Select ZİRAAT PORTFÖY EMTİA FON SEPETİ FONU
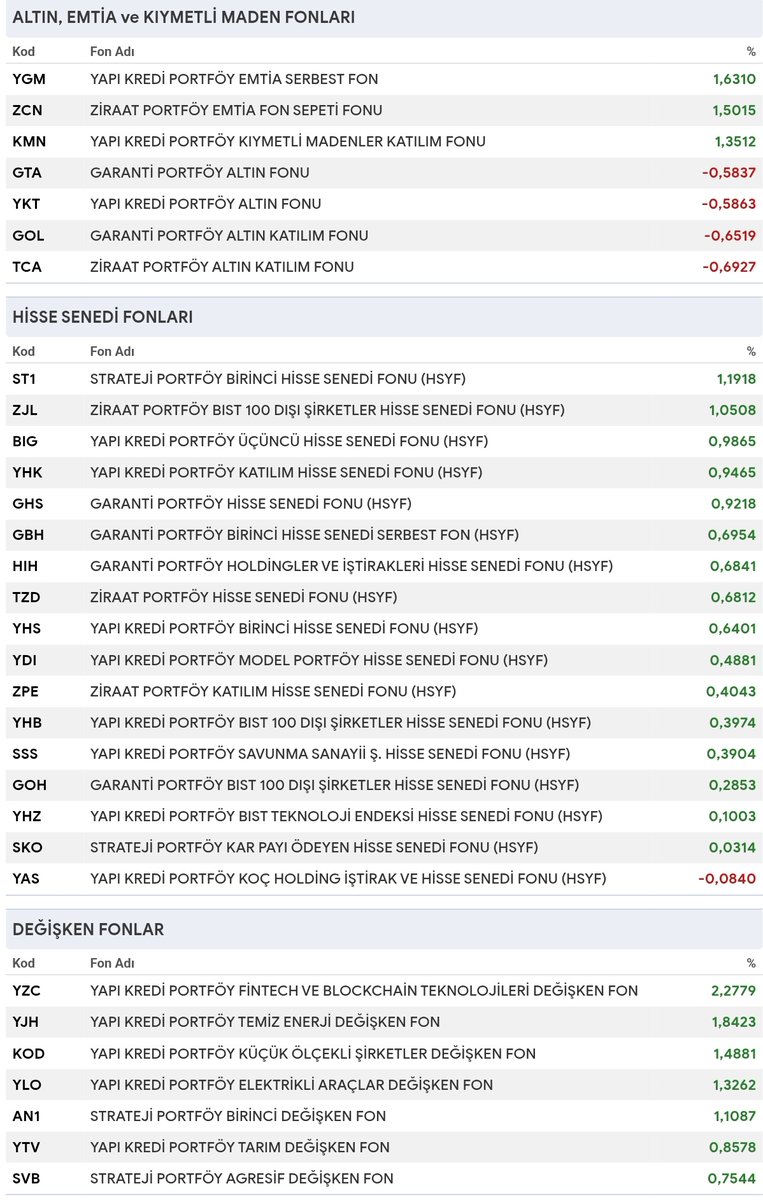The image size is (763, 1200). (x=236, y=110)
